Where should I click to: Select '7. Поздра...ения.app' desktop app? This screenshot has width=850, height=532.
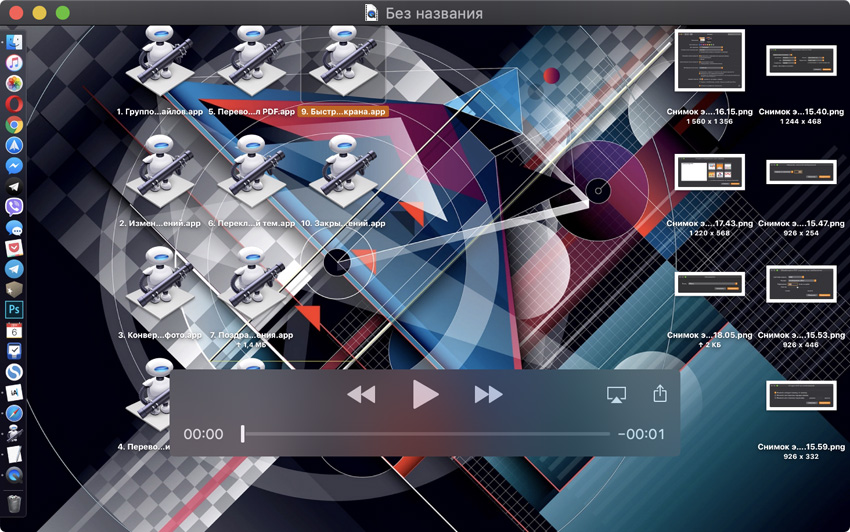251,283
